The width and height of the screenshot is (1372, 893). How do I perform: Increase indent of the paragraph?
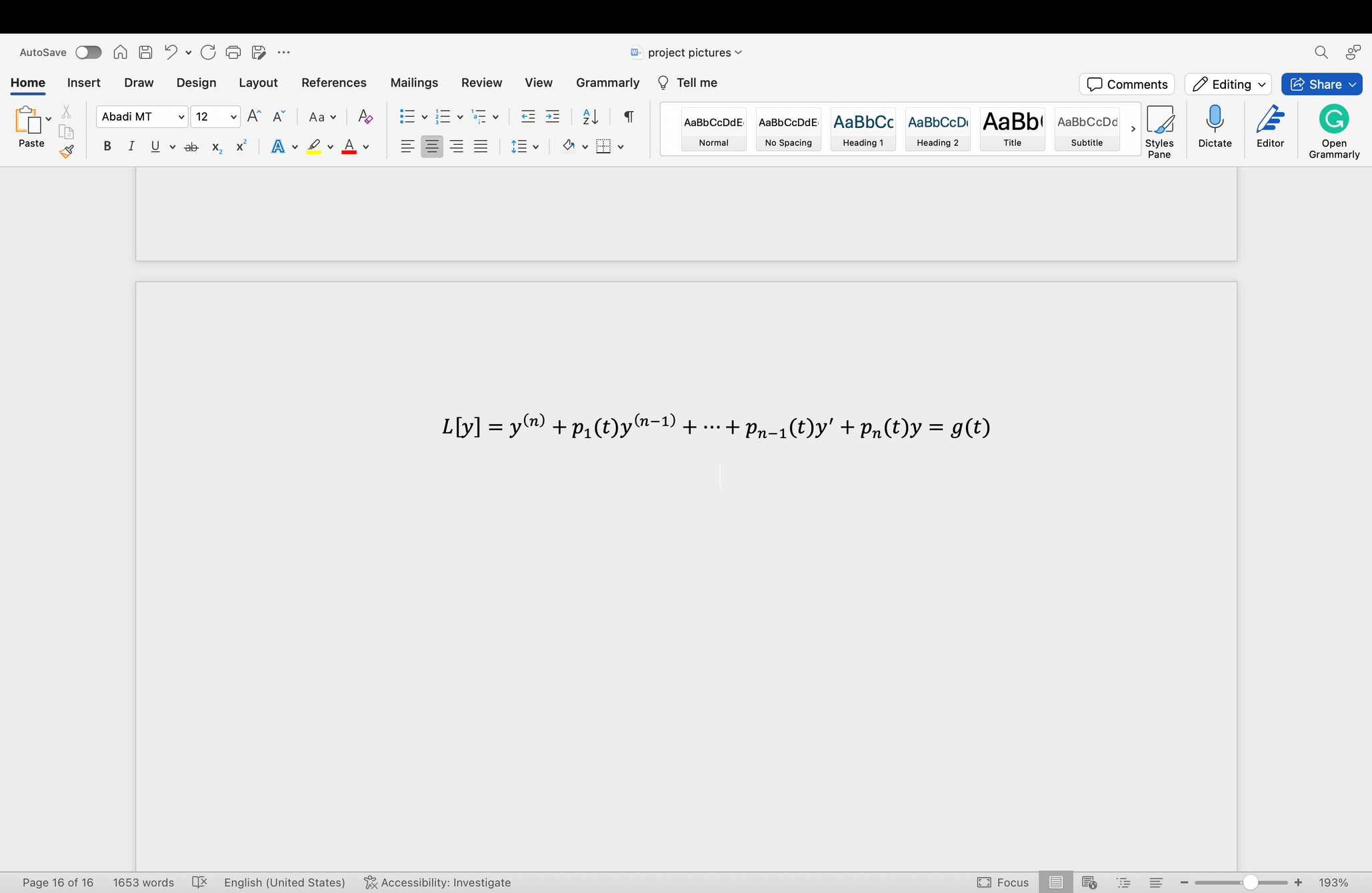553,117
